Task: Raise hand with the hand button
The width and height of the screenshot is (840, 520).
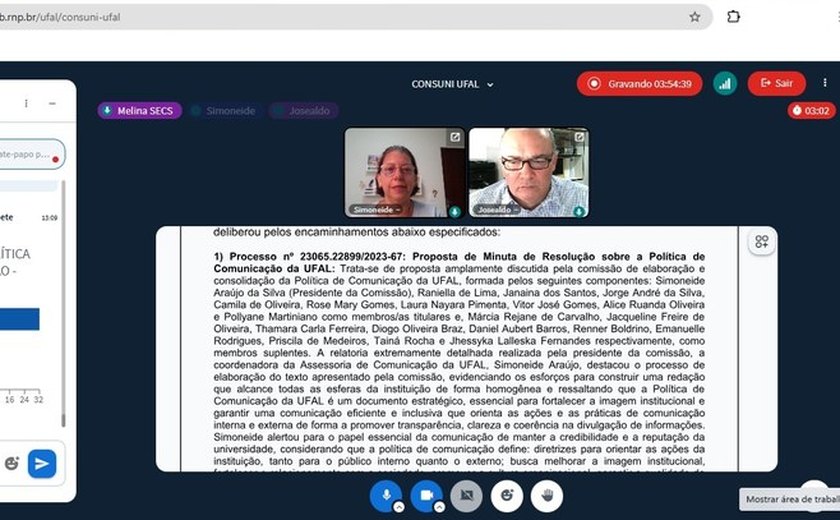Action: (x=547, y=495)
